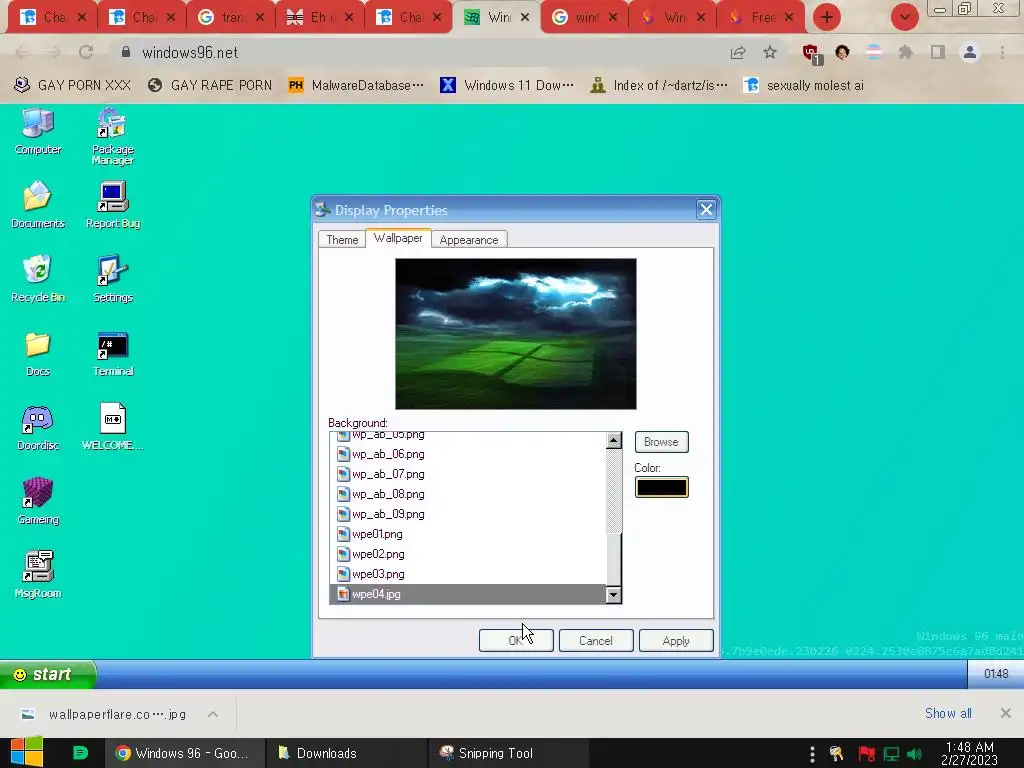1024x768 pixels.
Task: Open the green app icon on the host taskbar
Action: coord(80,753)
